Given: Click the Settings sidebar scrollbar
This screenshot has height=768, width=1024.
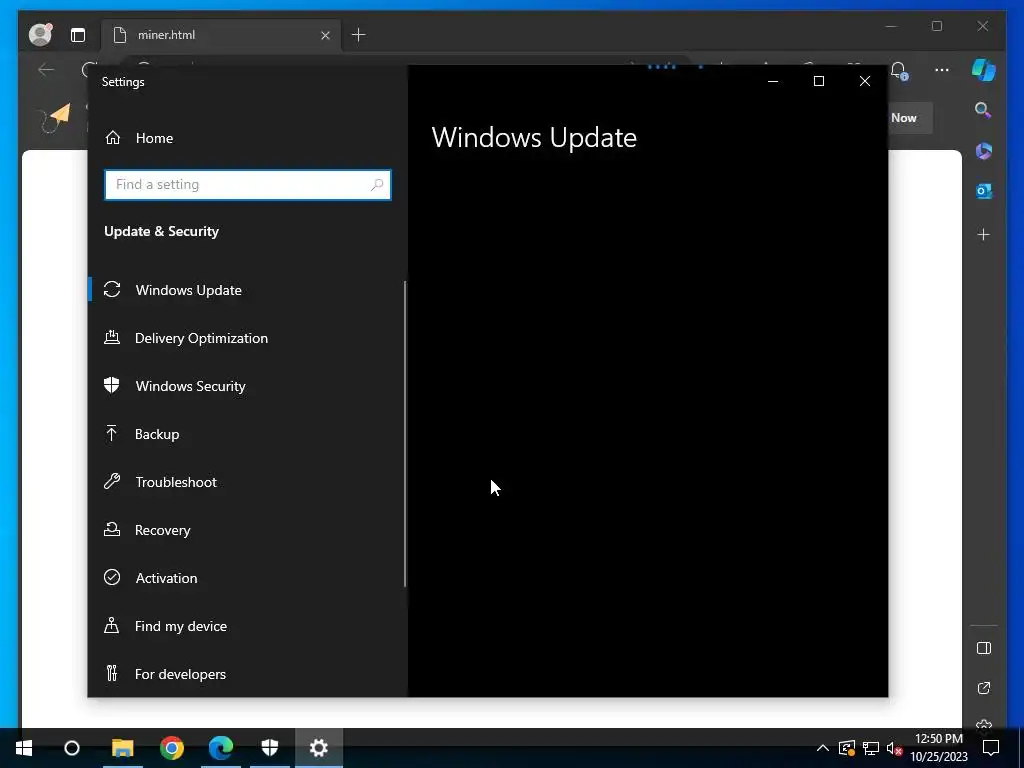Looking at the screenshot, I should point(405,434).
